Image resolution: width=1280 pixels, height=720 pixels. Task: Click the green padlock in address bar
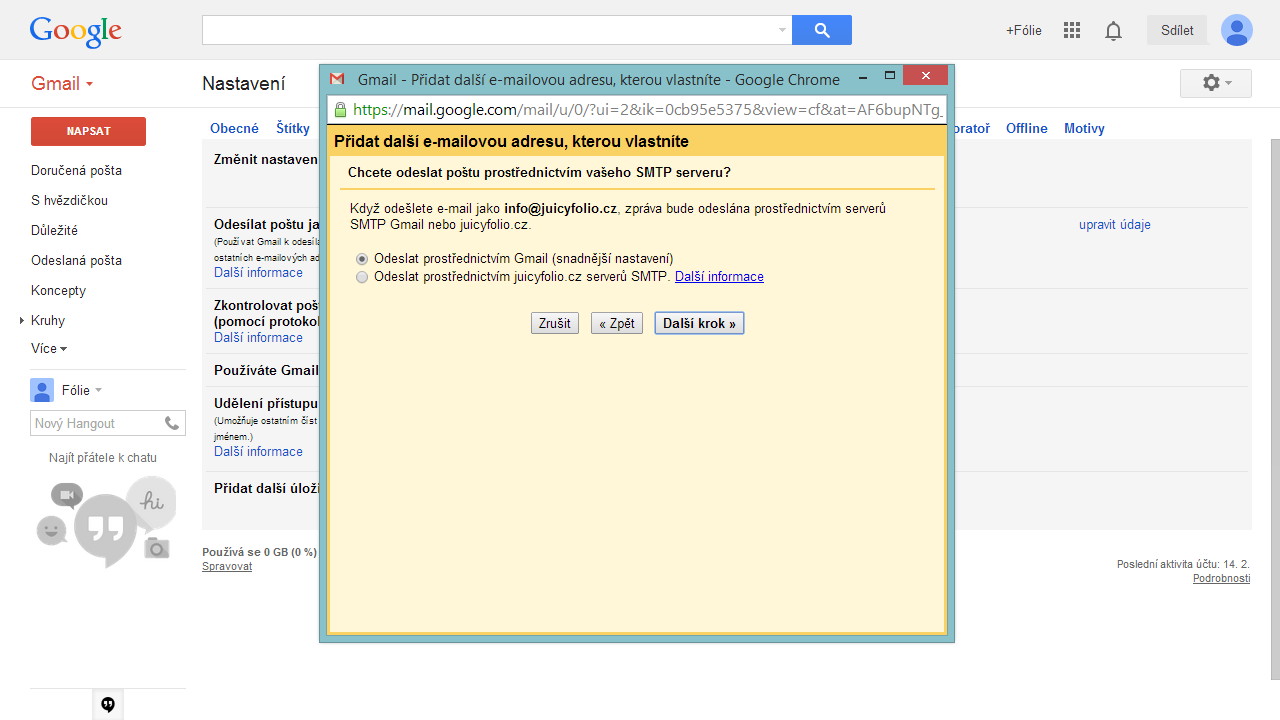340,110
